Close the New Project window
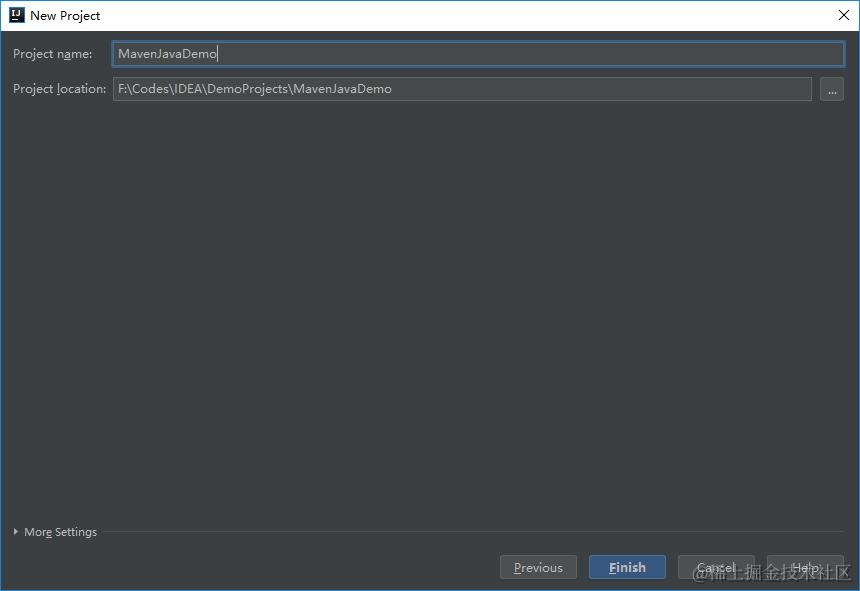860x591 pixels. tap(844, 15)
